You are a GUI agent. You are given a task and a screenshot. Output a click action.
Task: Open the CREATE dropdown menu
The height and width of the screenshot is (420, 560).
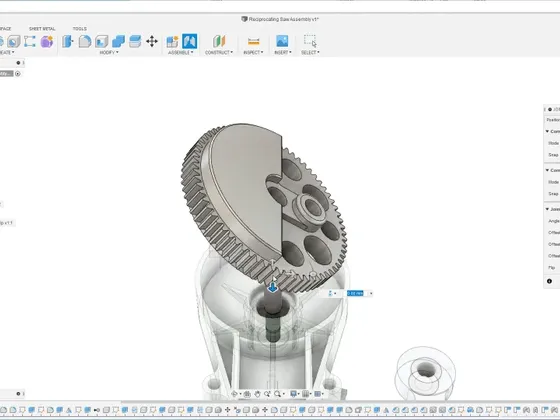click(7, 52)
